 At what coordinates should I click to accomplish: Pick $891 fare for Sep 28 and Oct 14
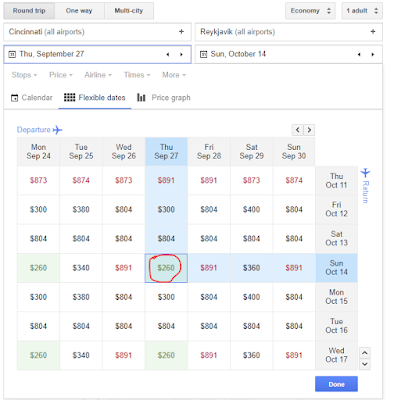[209, 268]
